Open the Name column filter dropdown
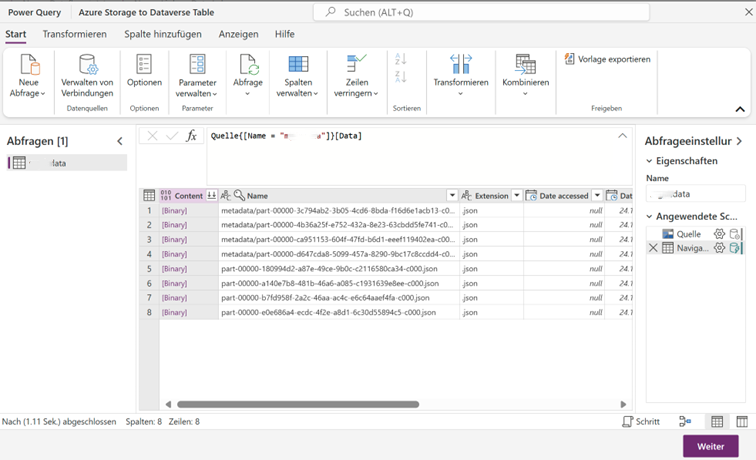Screen dimensions: 756x460 (x=452, y=196)
